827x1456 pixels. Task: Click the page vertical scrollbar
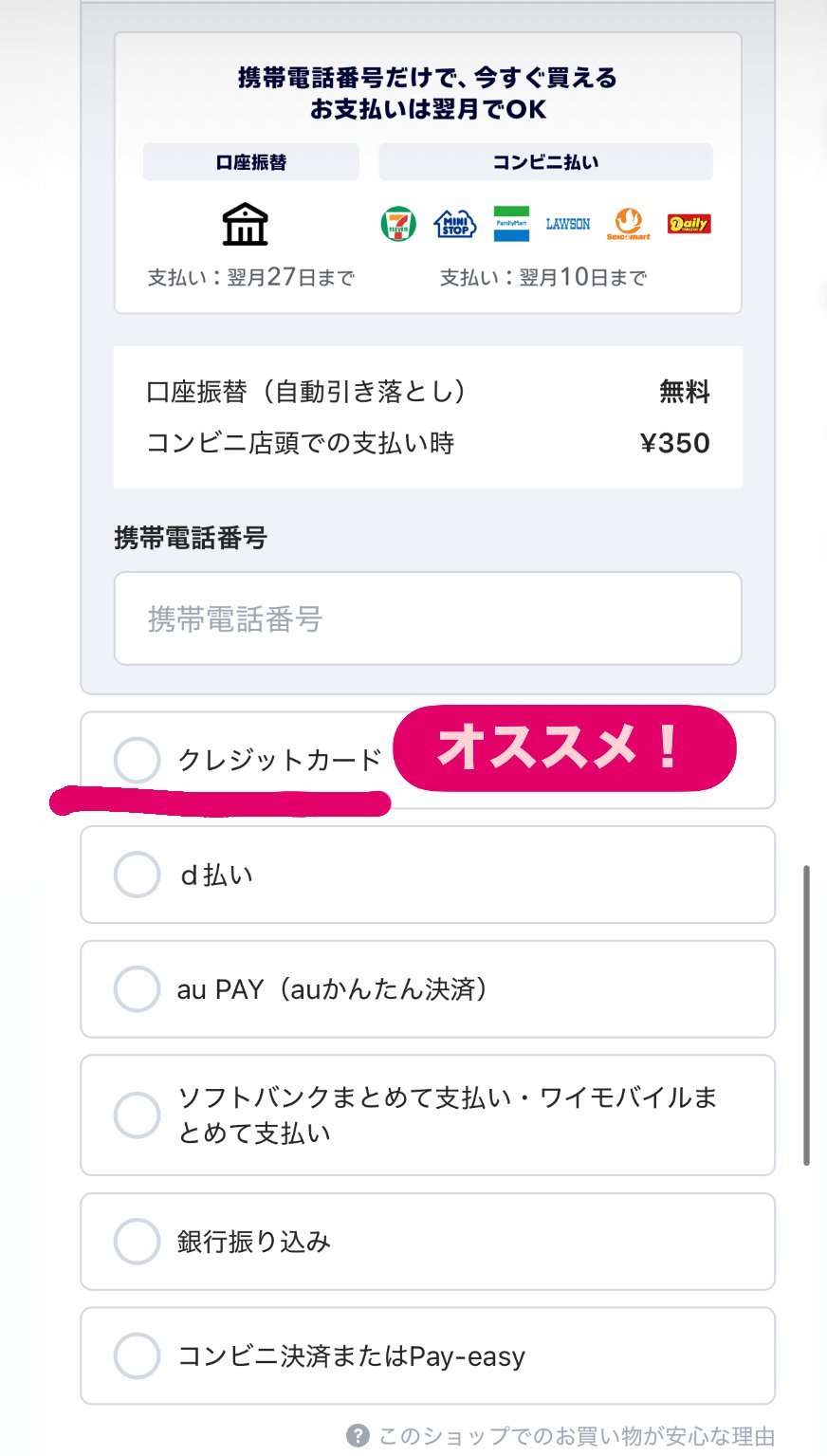click(806, 1015)
